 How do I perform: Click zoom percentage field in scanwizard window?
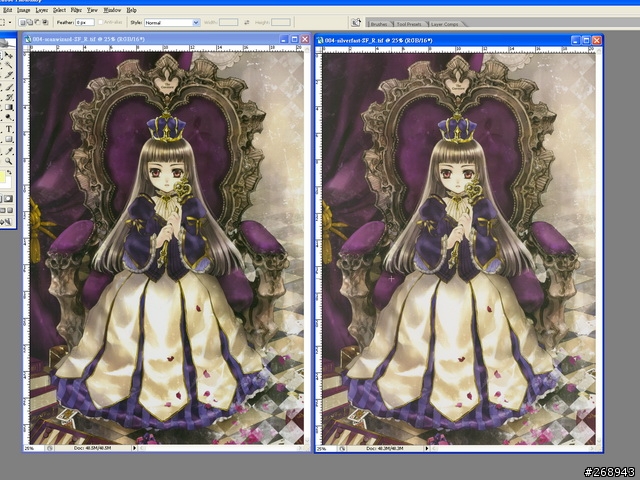coord(34,448)
